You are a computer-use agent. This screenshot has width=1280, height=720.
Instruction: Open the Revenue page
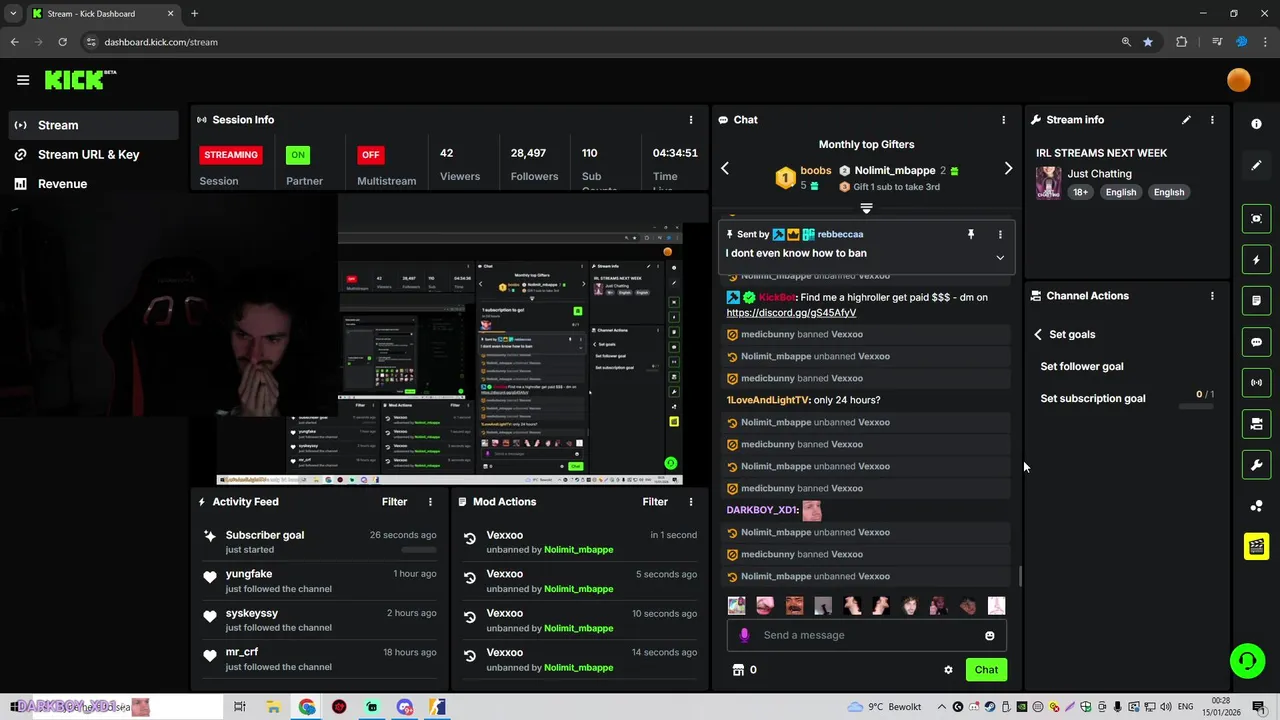pos(94,183)
